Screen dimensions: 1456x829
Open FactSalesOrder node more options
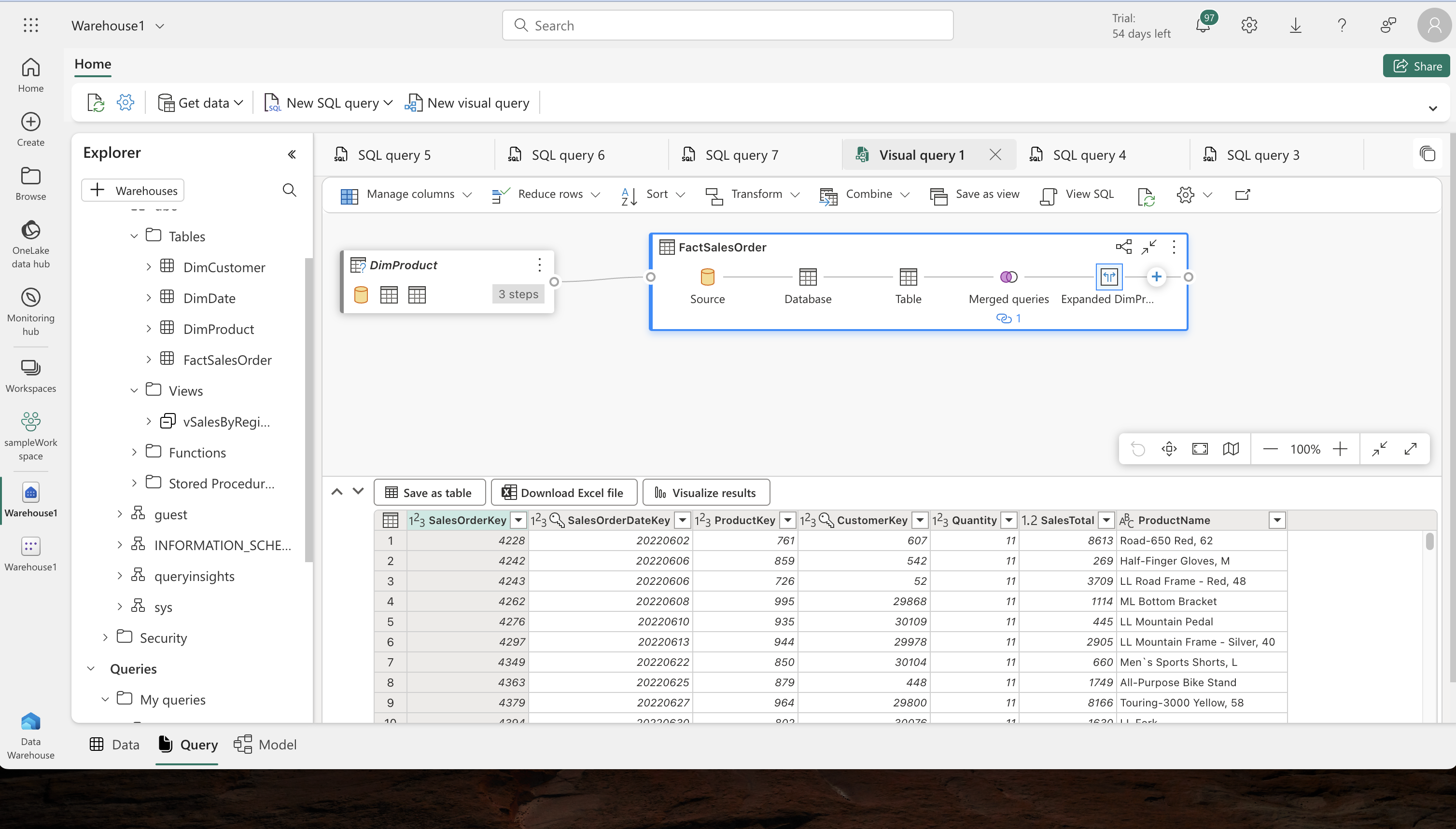tap(1174, 247)
